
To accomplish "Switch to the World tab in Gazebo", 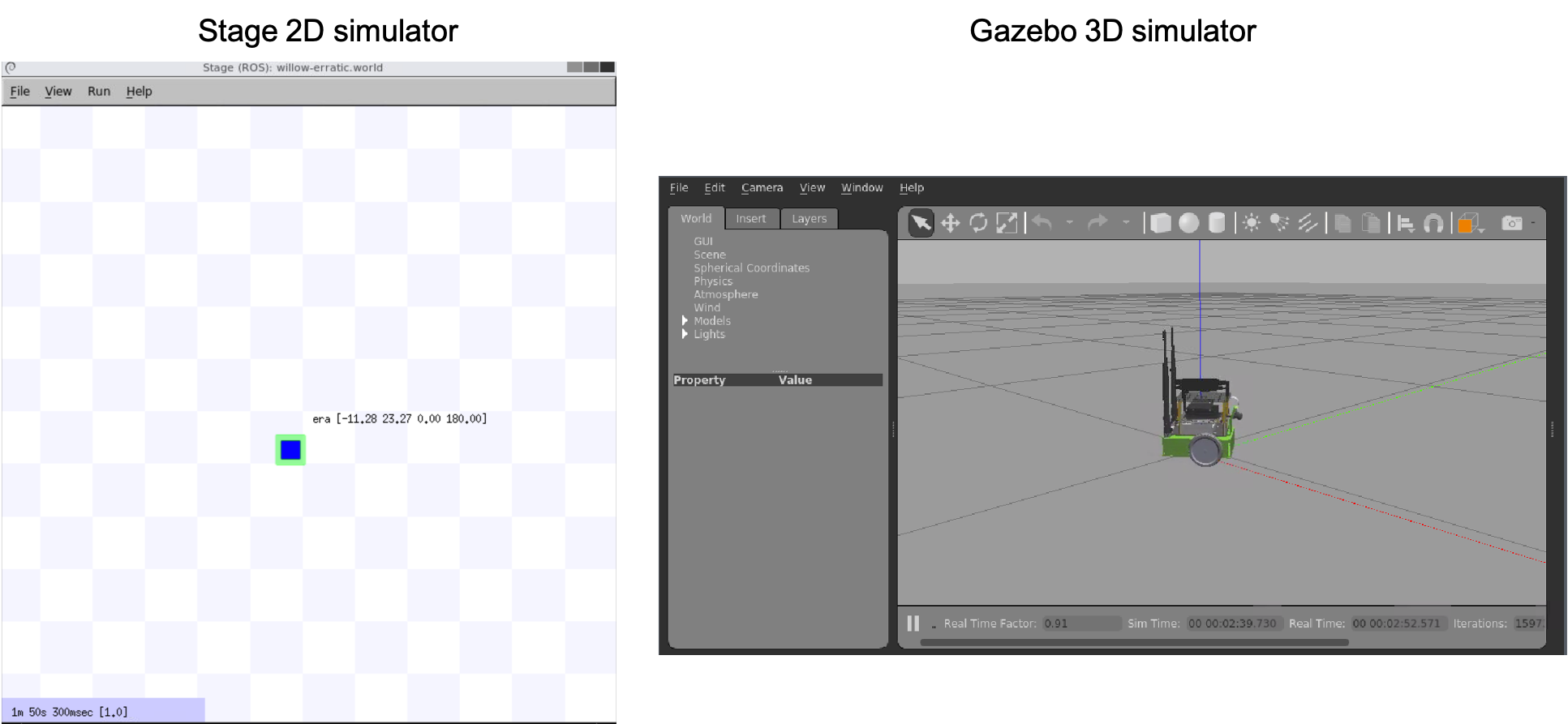I will click(695, 219).
